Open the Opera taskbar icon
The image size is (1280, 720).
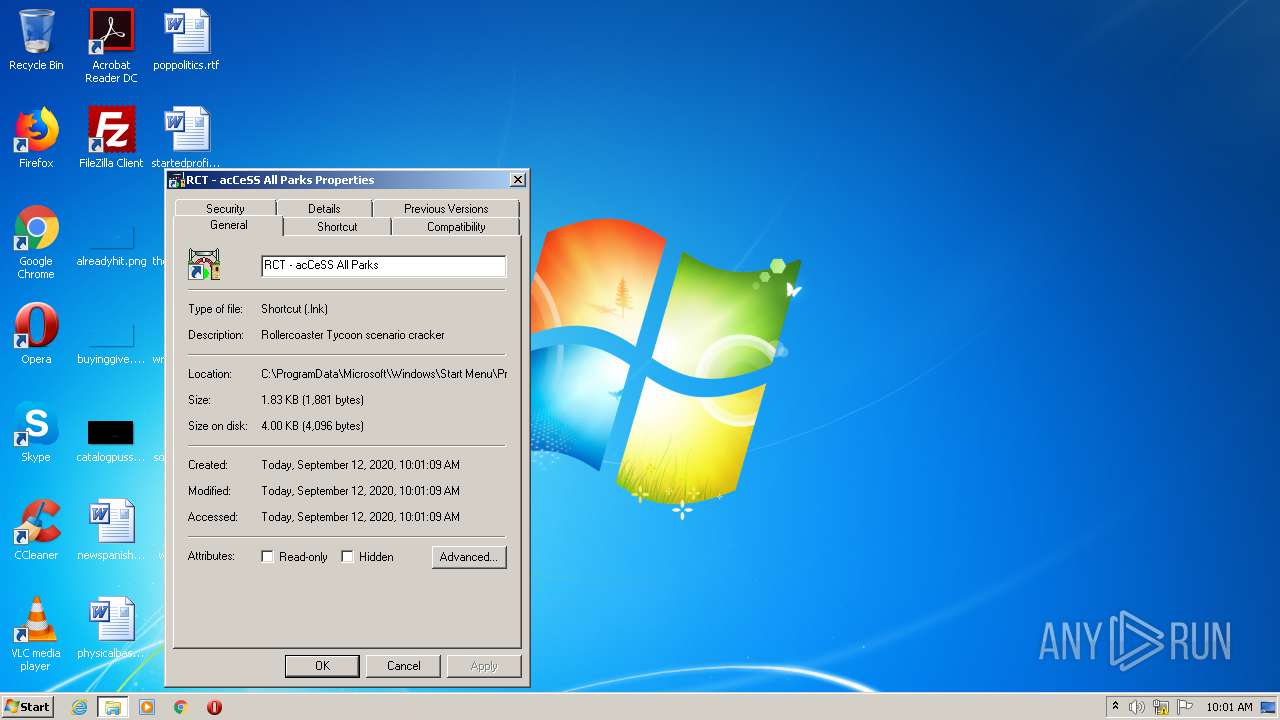point(214,707)
